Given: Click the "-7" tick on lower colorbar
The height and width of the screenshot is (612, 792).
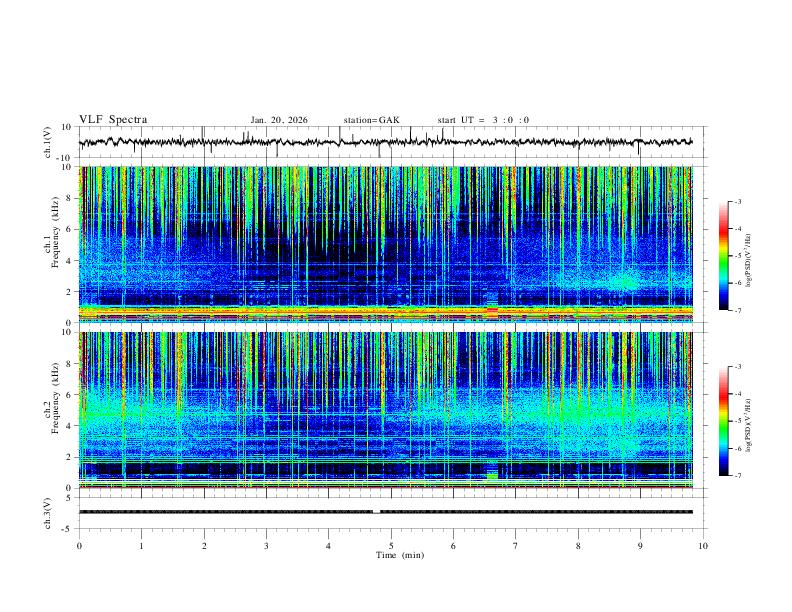Looking at the screenshot, I should coord(738,476).
